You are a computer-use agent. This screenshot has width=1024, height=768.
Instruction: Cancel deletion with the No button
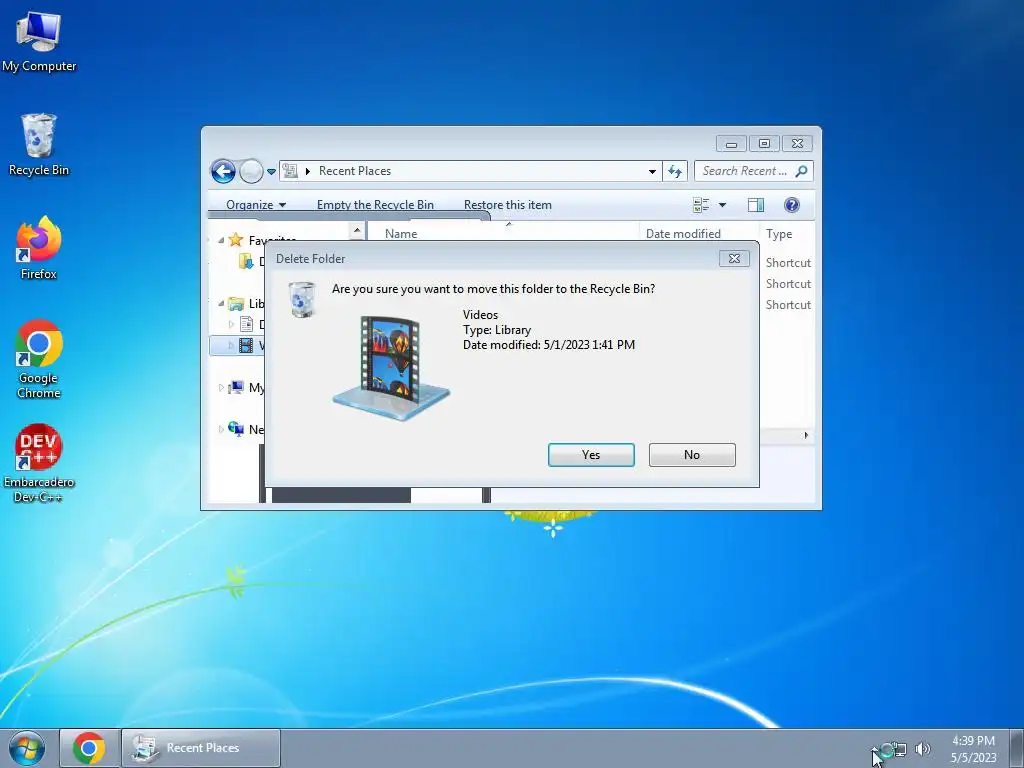(692, 455)
